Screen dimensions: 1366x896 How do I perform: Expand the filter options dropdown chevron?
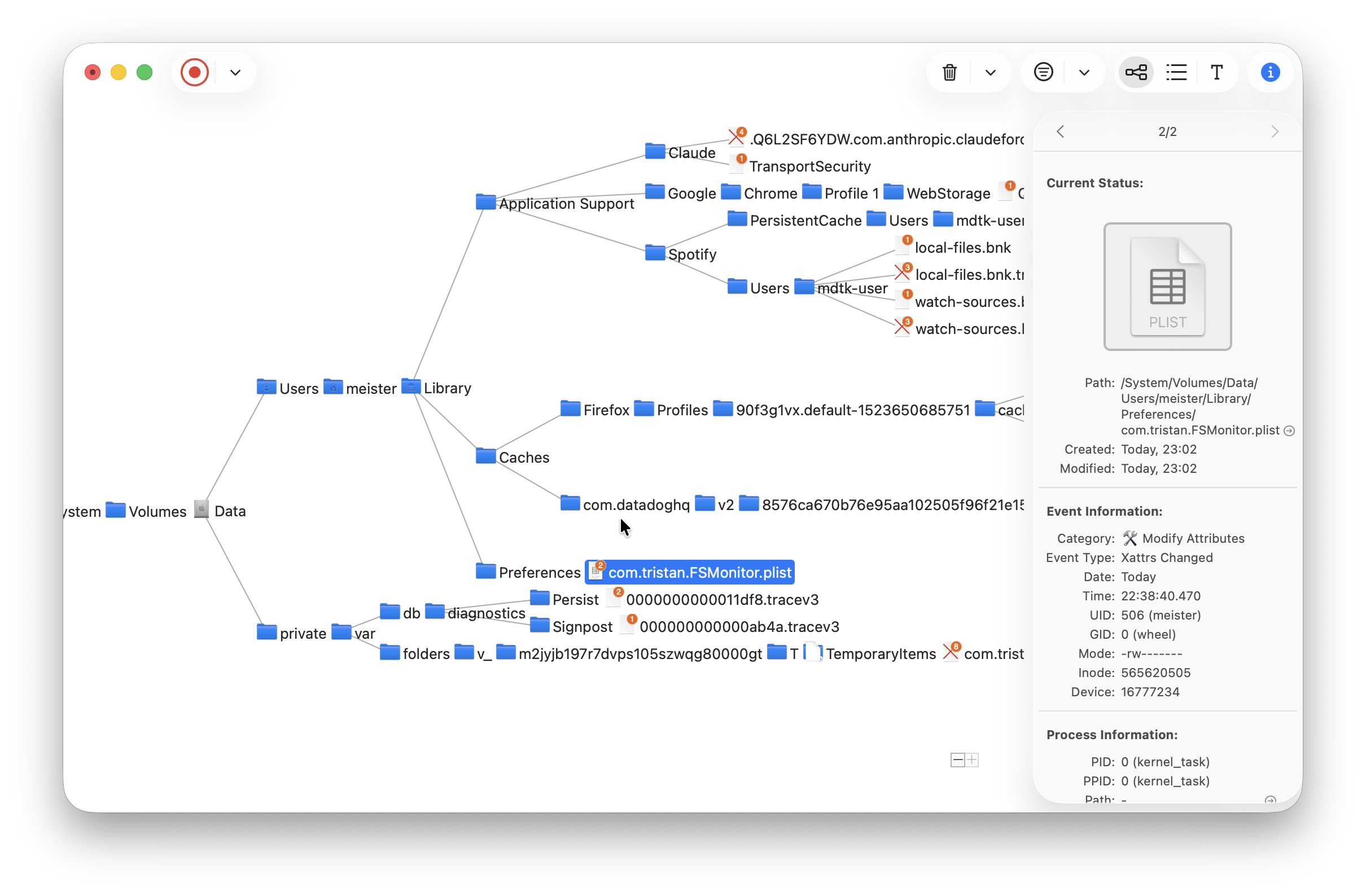pyautogui.click(x=1084, y=73)
